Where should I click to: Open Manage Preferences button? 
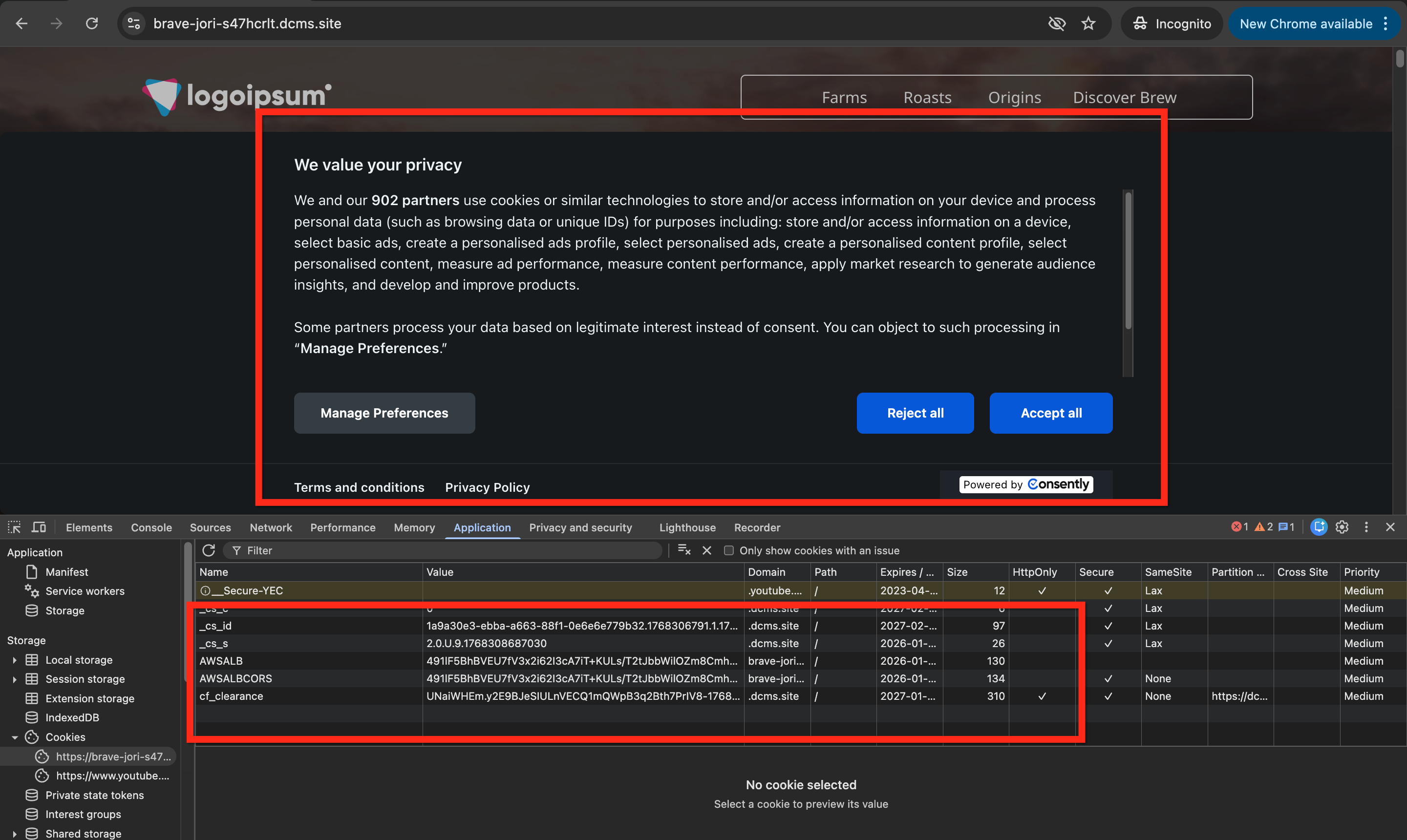pos(384,413)
